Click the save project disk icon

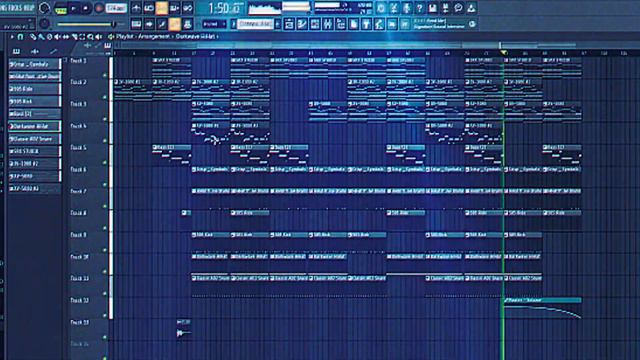click(x=432, y=8)
